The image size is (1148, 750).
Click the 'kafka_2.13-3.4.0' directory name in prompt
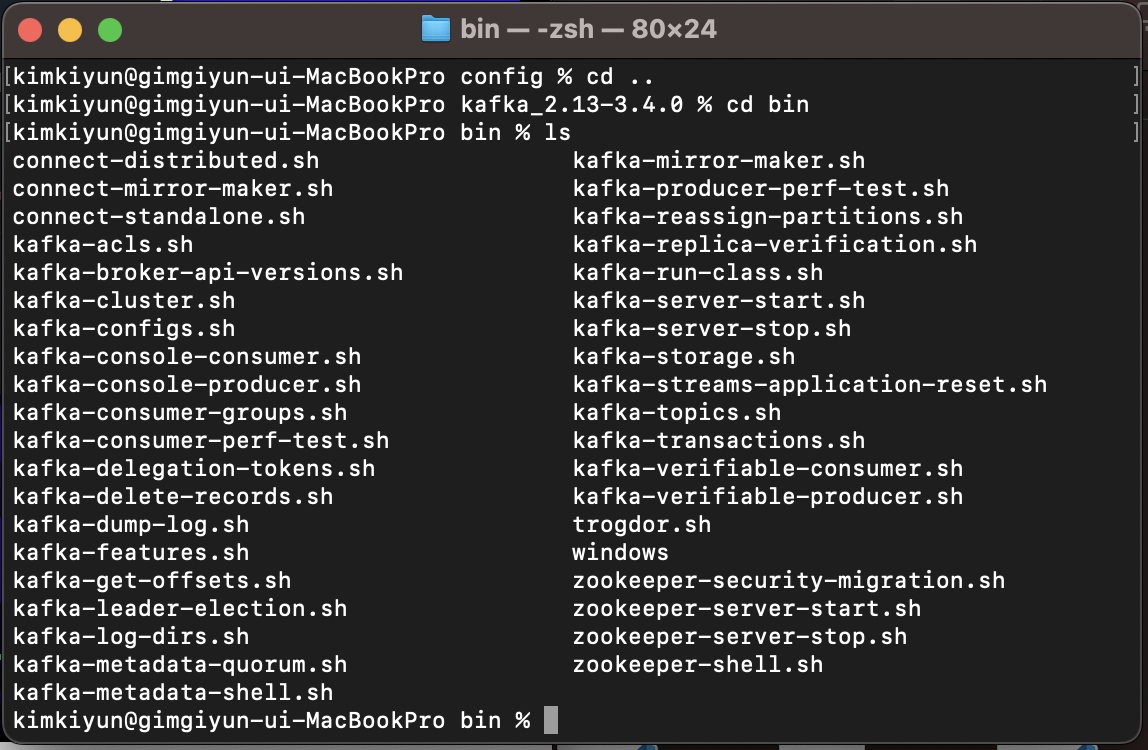point(572,105)
